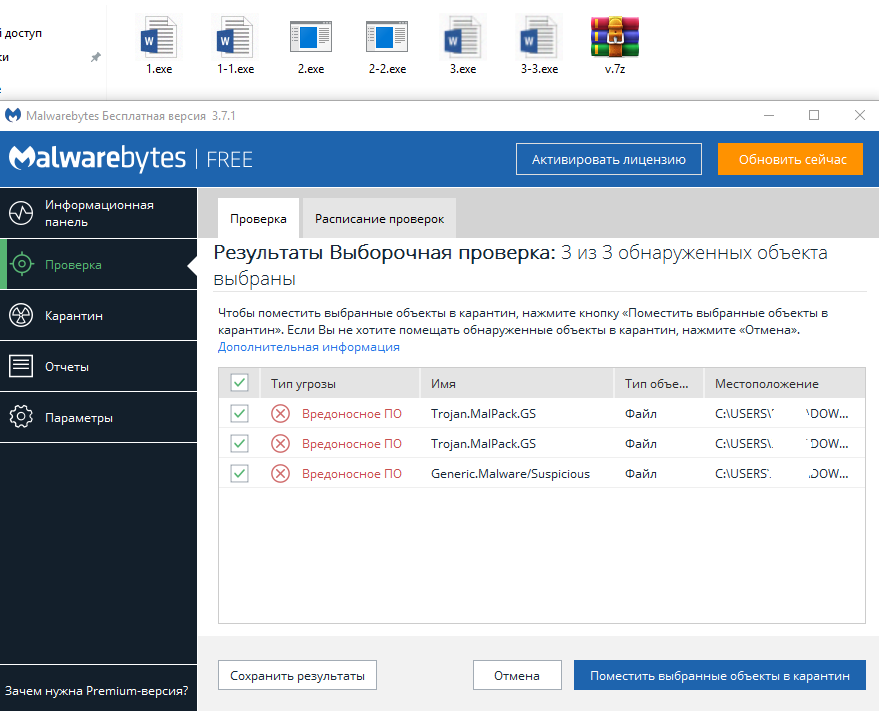Click red threat icon in Generic.Malware/Suspicious row
Viewport: 879px width, 711px height.
[x=280, y=474]
